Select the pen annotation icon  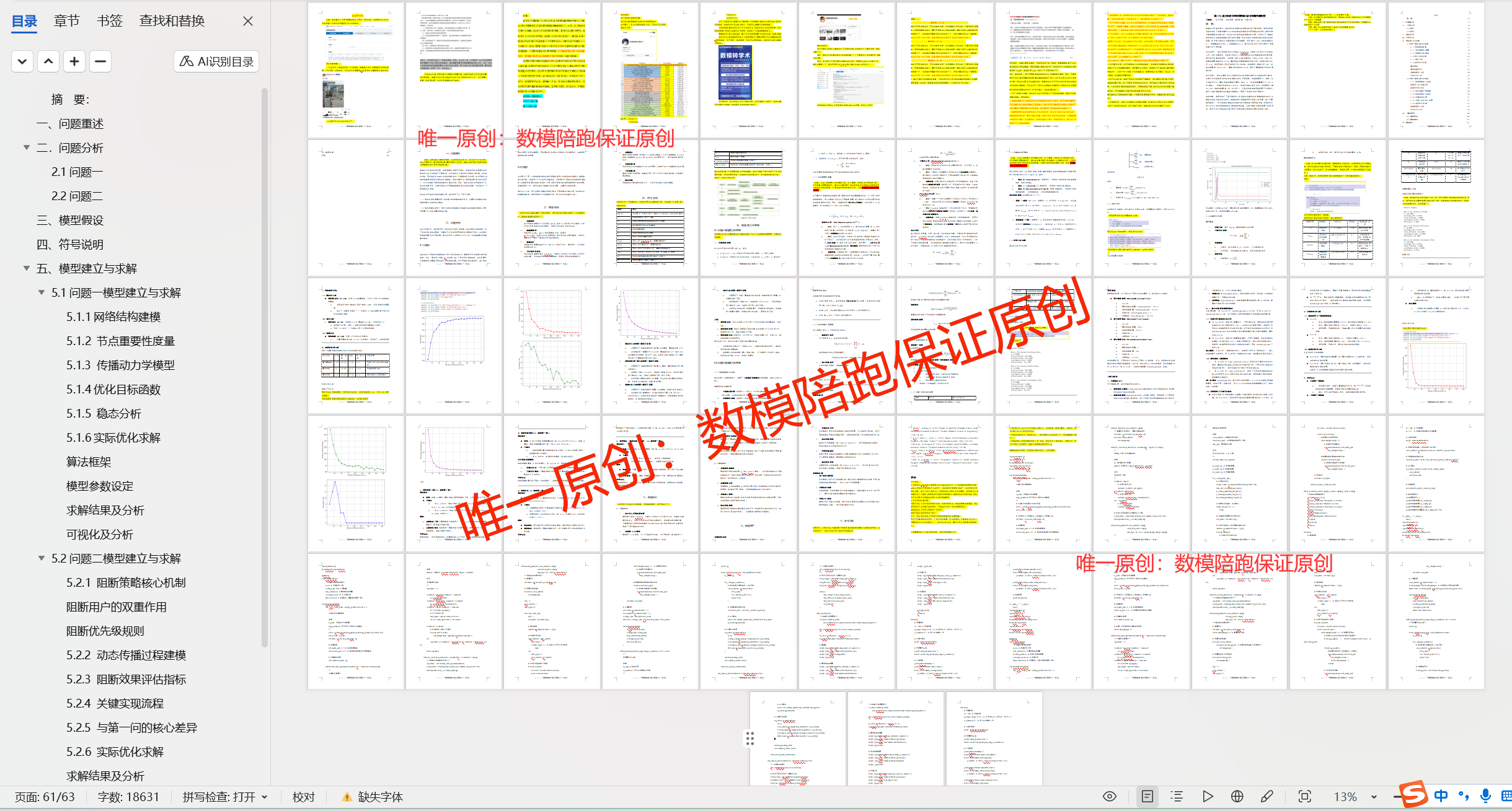(1267, 797)
